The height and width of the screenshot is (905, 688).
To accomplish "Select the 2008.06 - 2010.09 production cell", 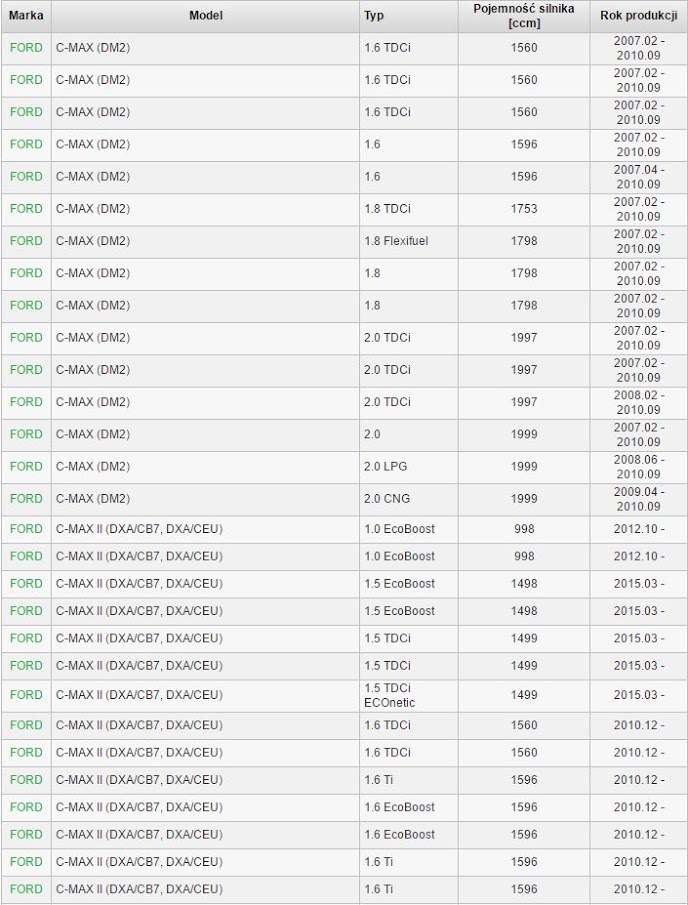I will pos(638,467).
